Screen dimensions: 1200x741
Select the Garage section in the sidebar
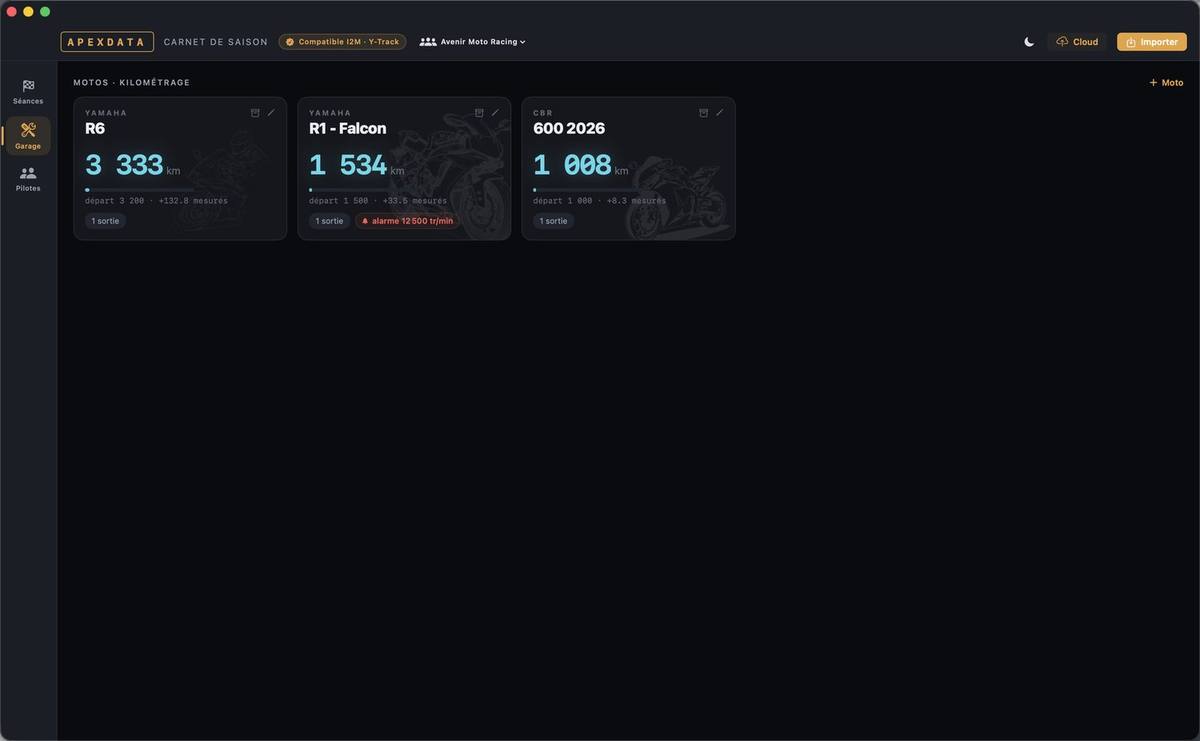[28, 136]
